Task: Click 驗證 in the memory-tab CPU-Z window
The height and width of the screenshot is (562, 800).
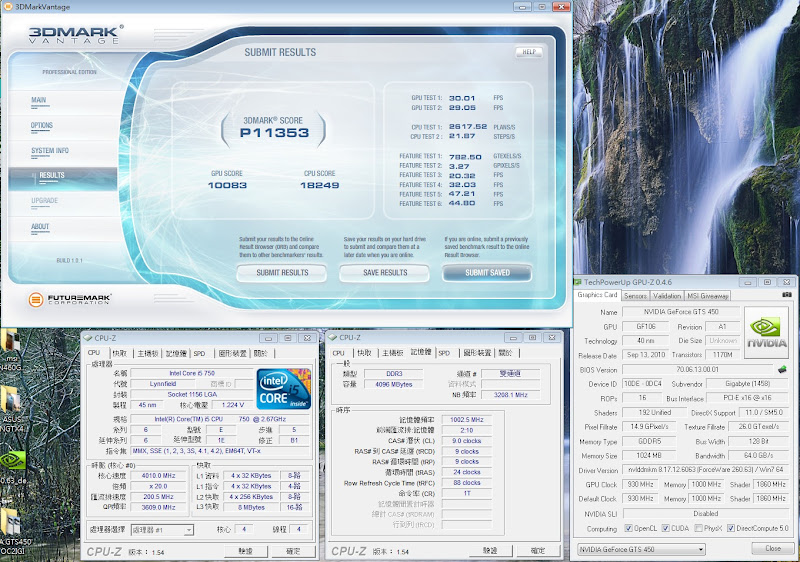Action: (490, 551)
